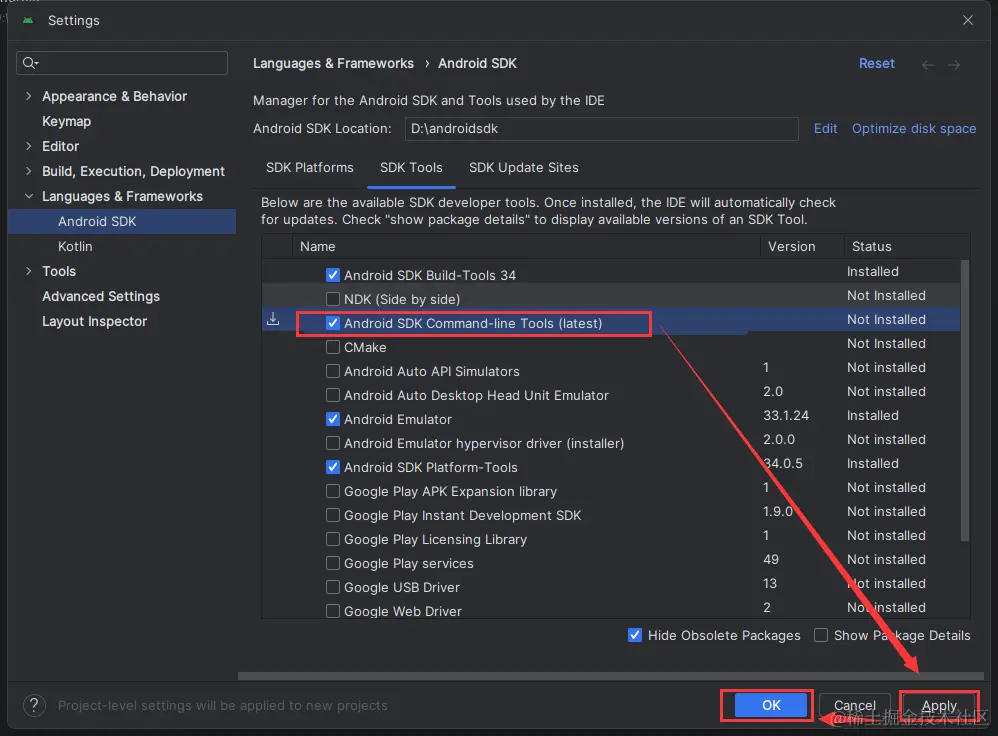Open Kotlin settings page
The width and height of the screenshot is (998, 736).
(75, 246)
